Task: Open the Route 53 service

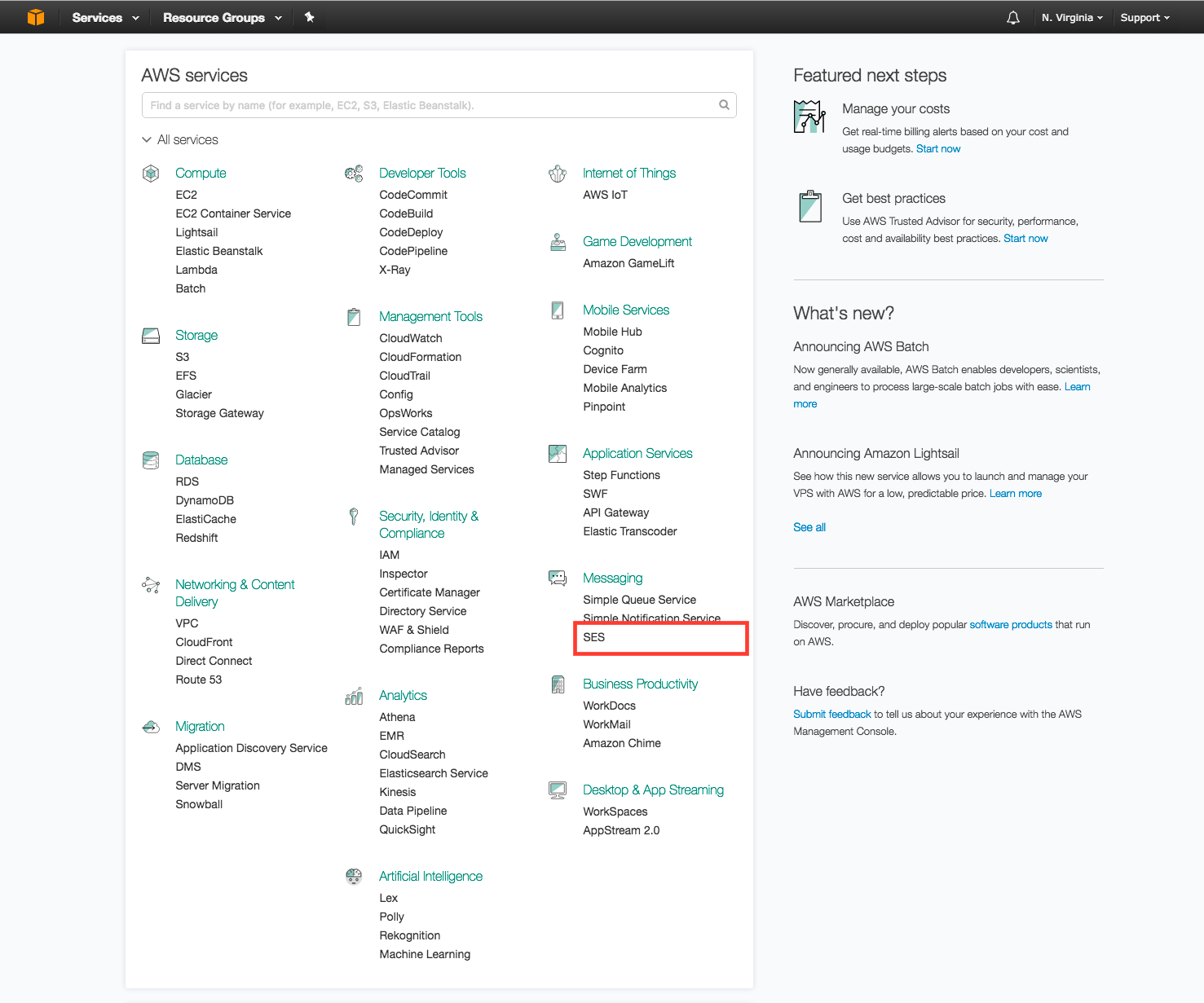Action: (199, 680)
